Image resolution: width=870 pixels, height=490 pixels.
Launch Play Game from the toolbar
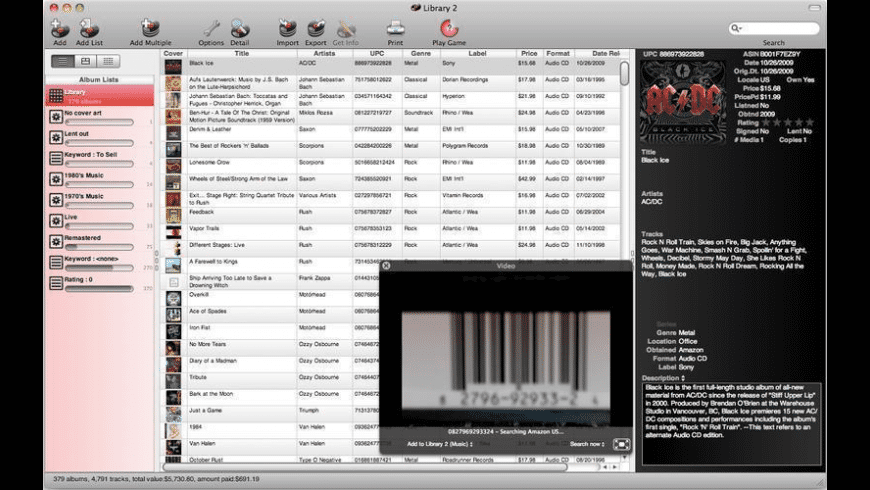(449, 28)
